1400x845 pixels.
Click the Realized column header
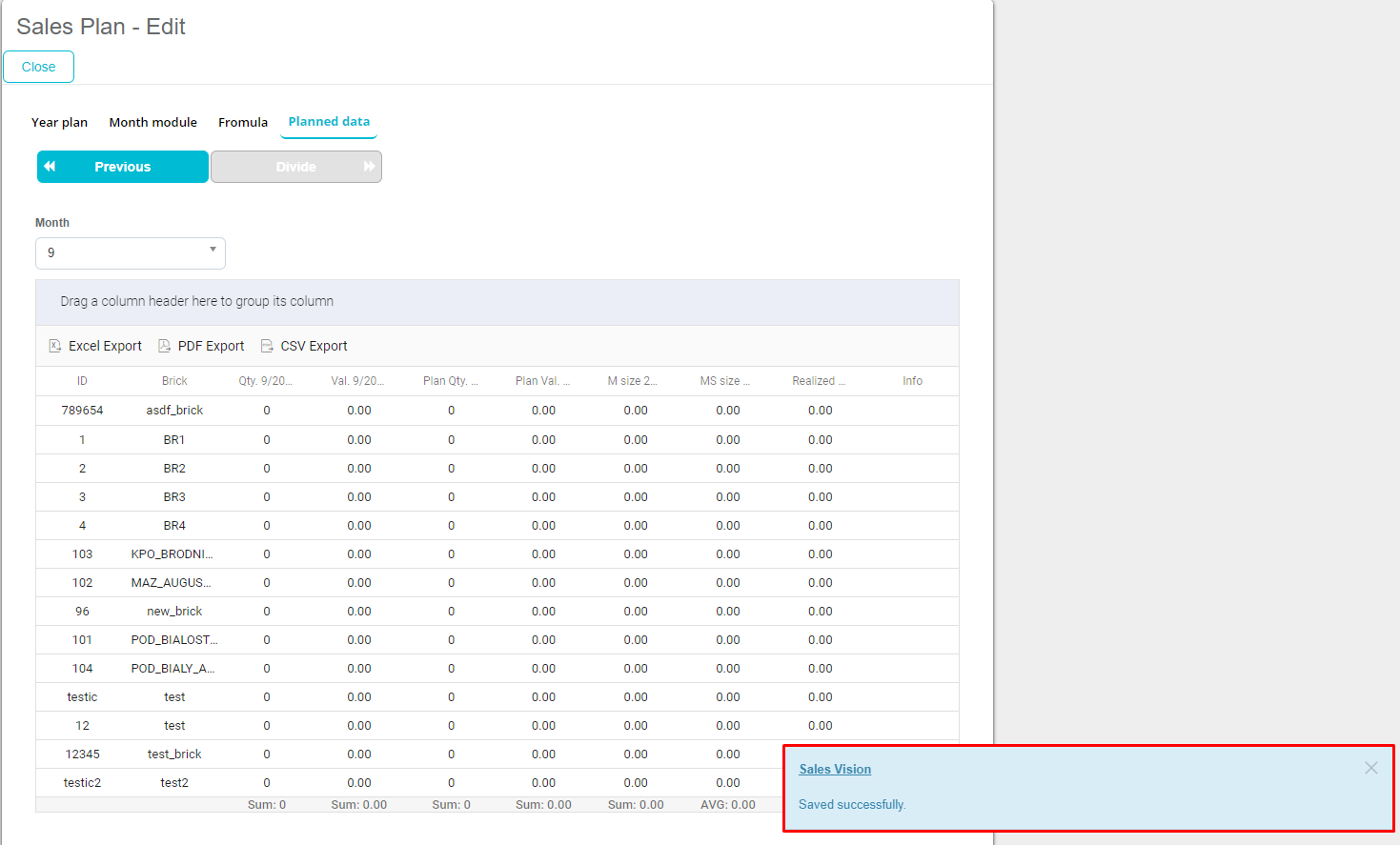coord(819,381)
